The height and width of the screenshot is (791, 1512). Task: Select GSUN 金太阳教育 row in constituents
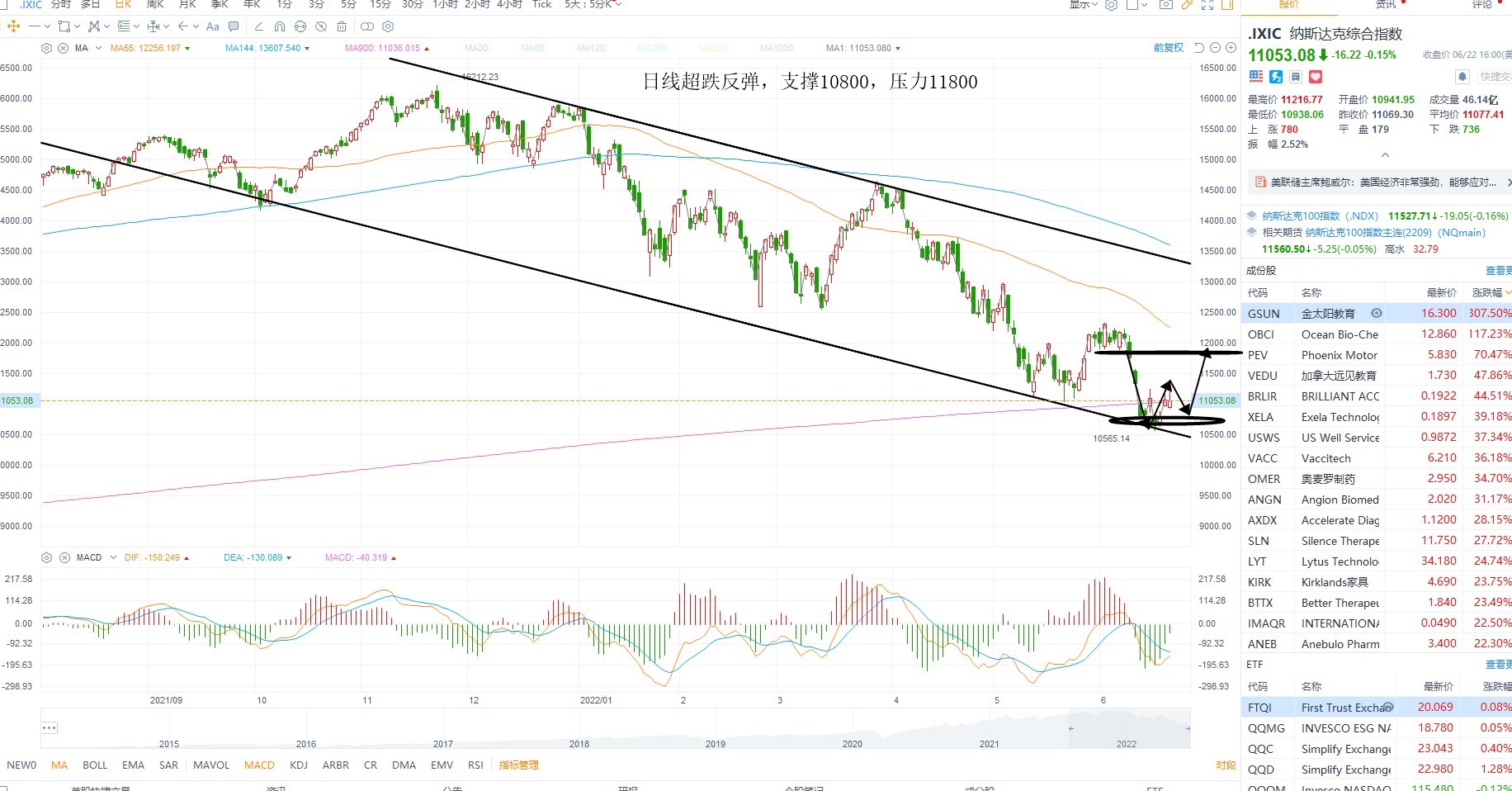click(x=1377, y=313)
